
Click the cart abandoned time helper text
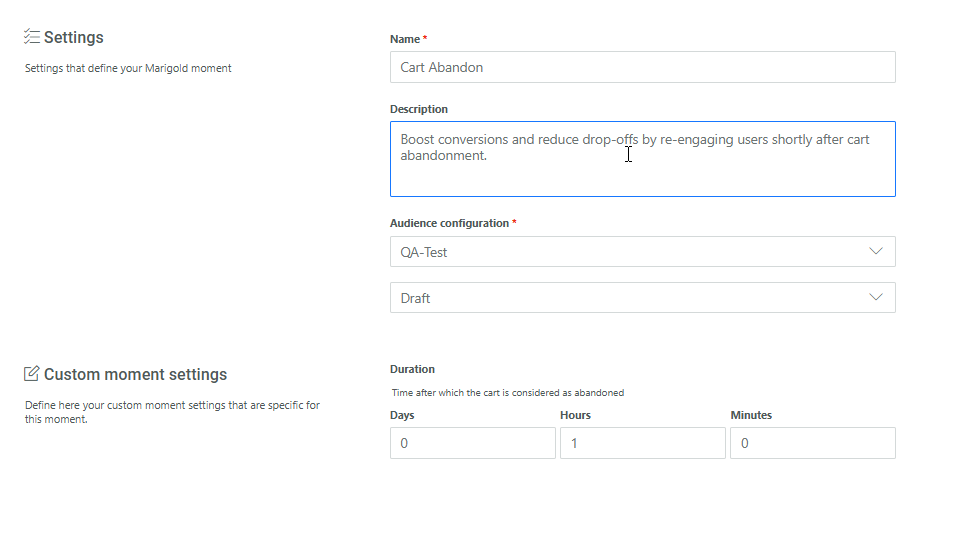(507, 393)
